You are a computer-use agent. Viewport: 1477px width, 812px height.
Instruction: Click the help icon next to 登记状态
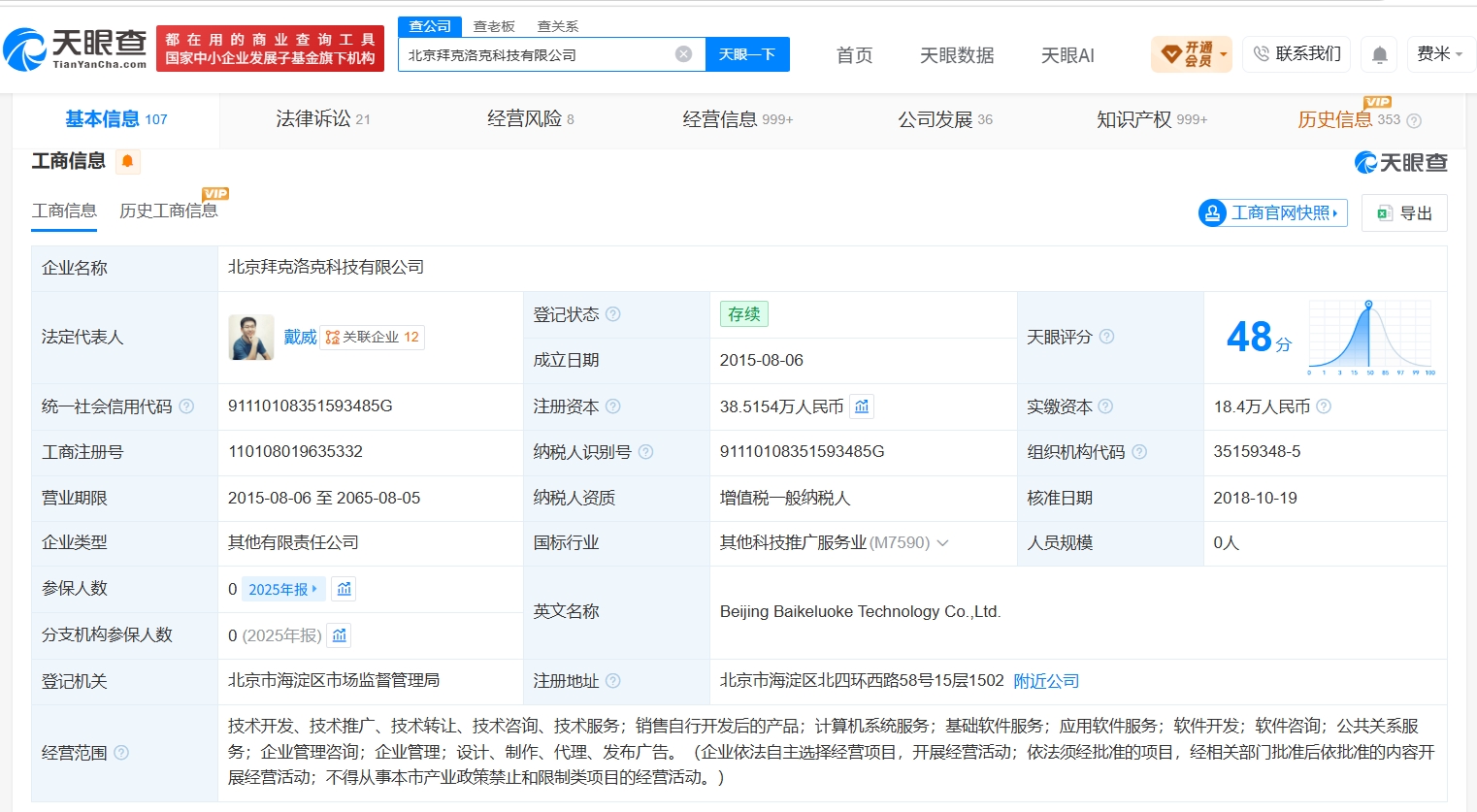coord(612,314)
